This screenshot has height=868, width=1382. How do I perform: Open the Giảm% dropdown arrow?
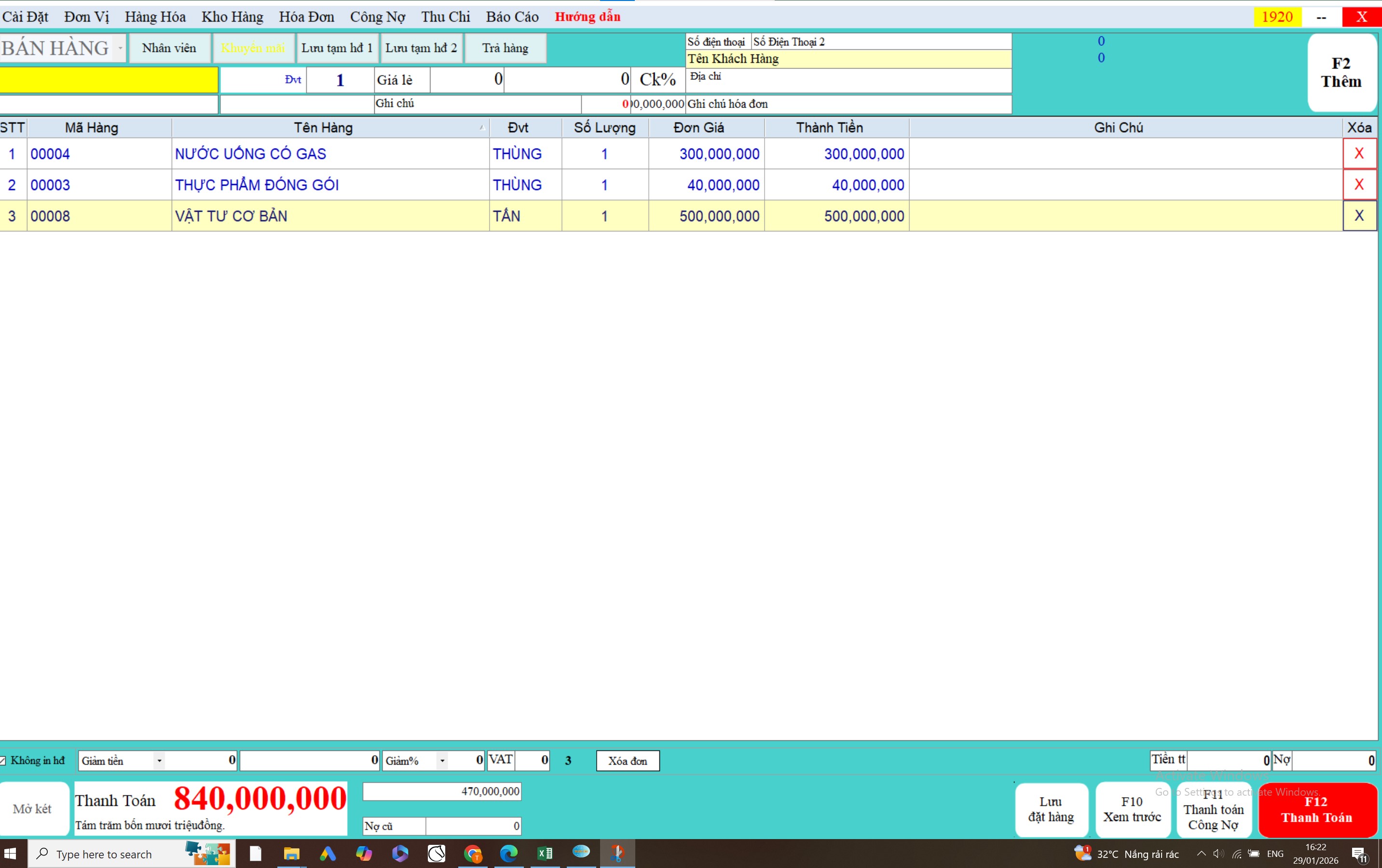coord(442,761)
